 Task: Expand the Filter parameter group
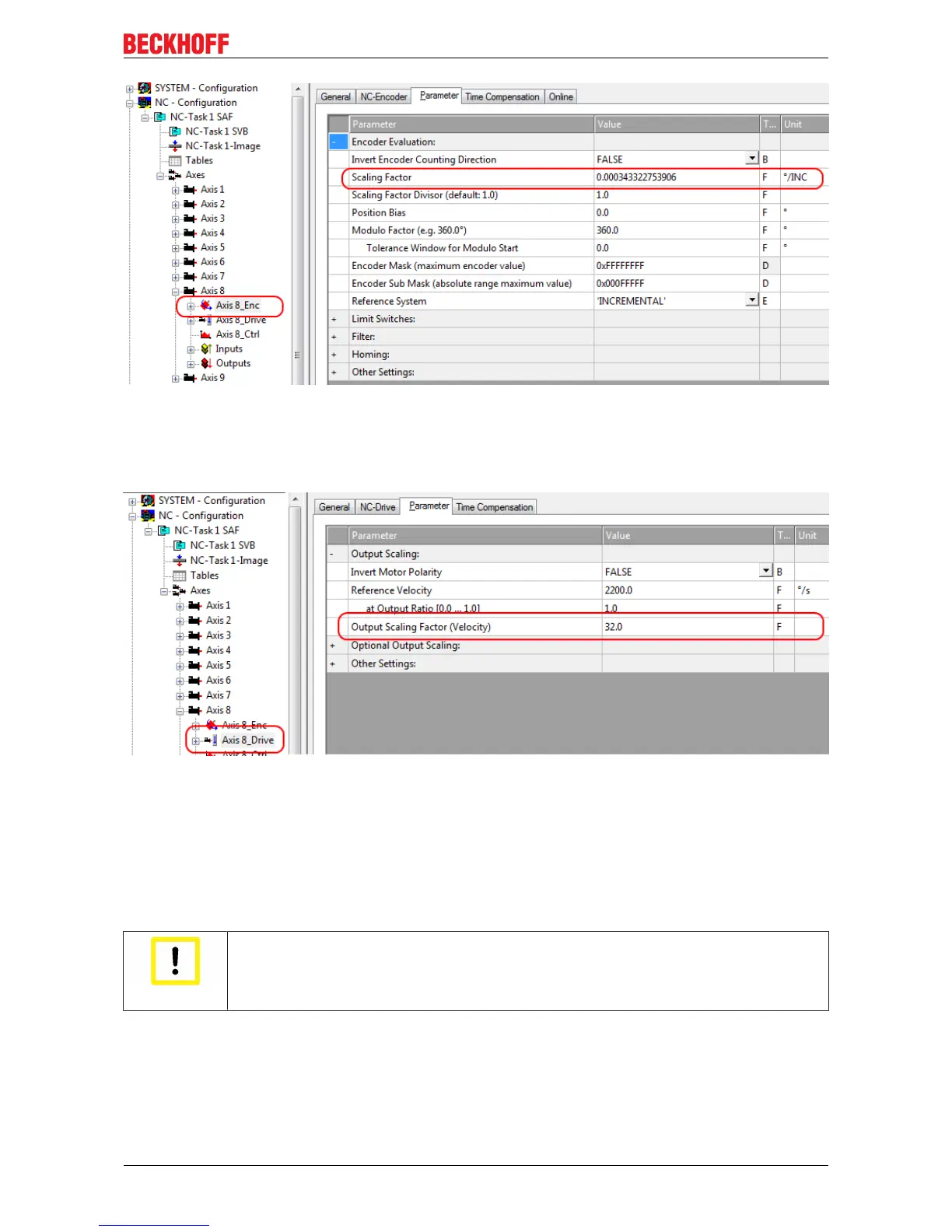coord(334,337)
